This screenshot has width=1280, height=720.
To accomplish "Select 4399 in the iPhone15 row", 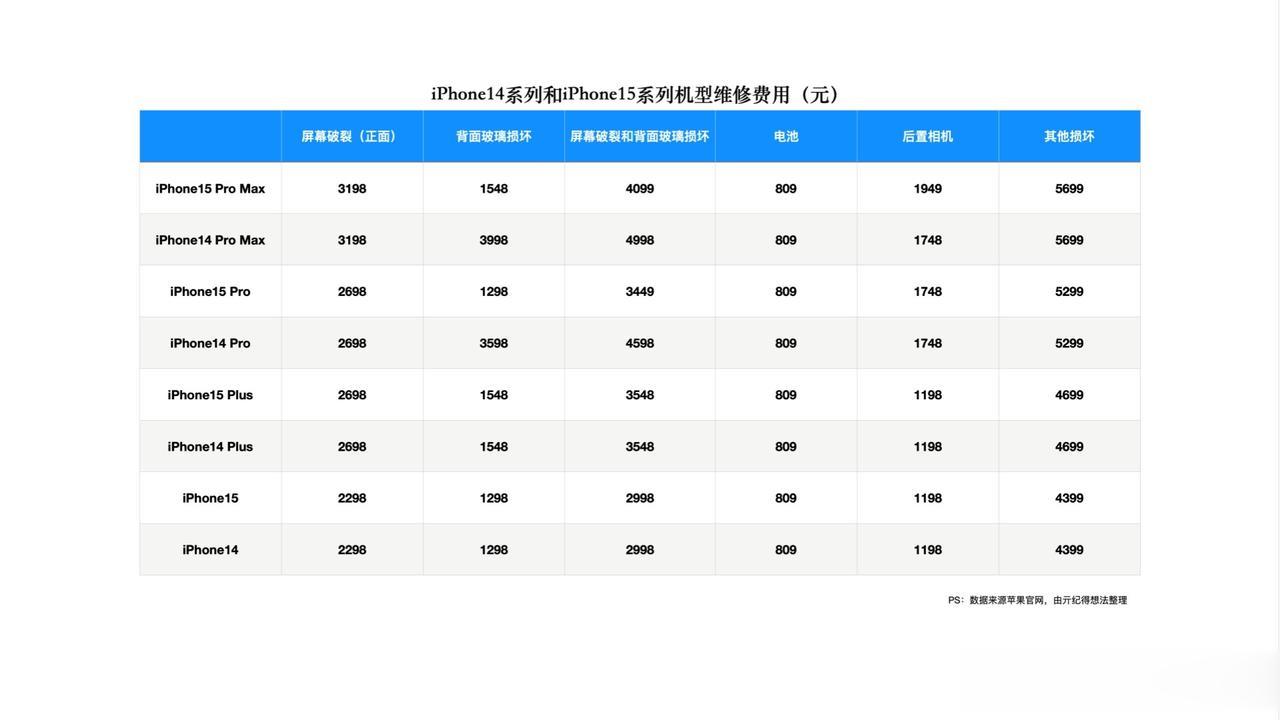I will point(1069,498).
